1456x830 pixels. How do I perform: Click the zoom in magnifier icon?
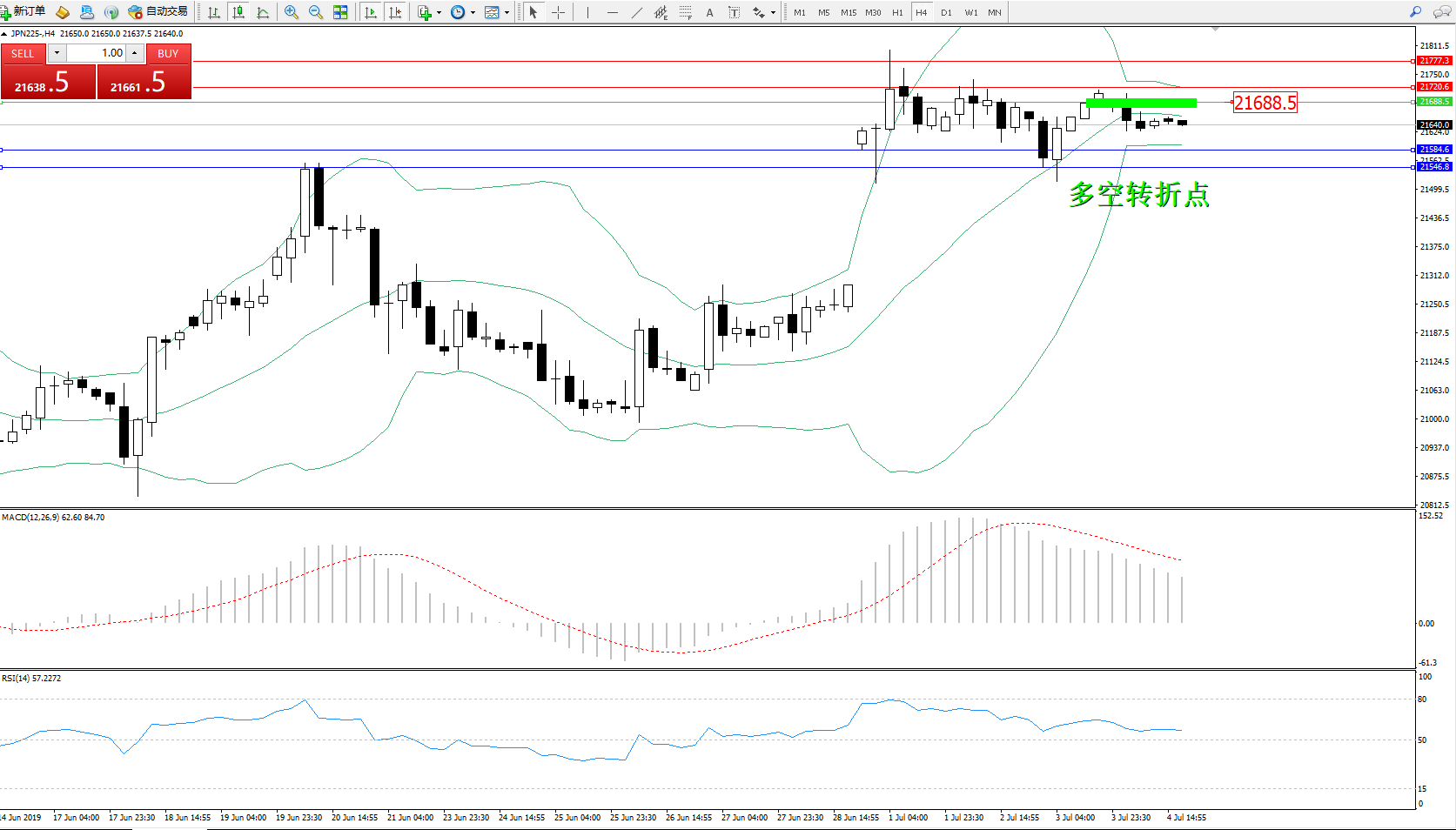292,12
